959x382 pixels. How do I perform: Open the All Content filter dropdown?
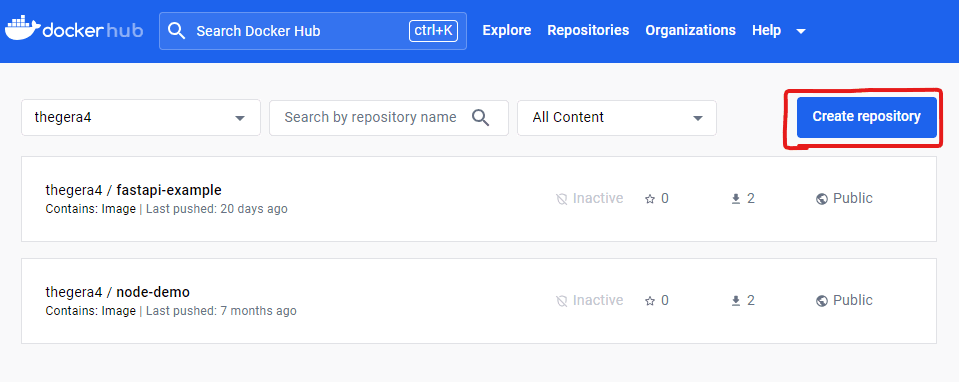(x=616, y=117)
